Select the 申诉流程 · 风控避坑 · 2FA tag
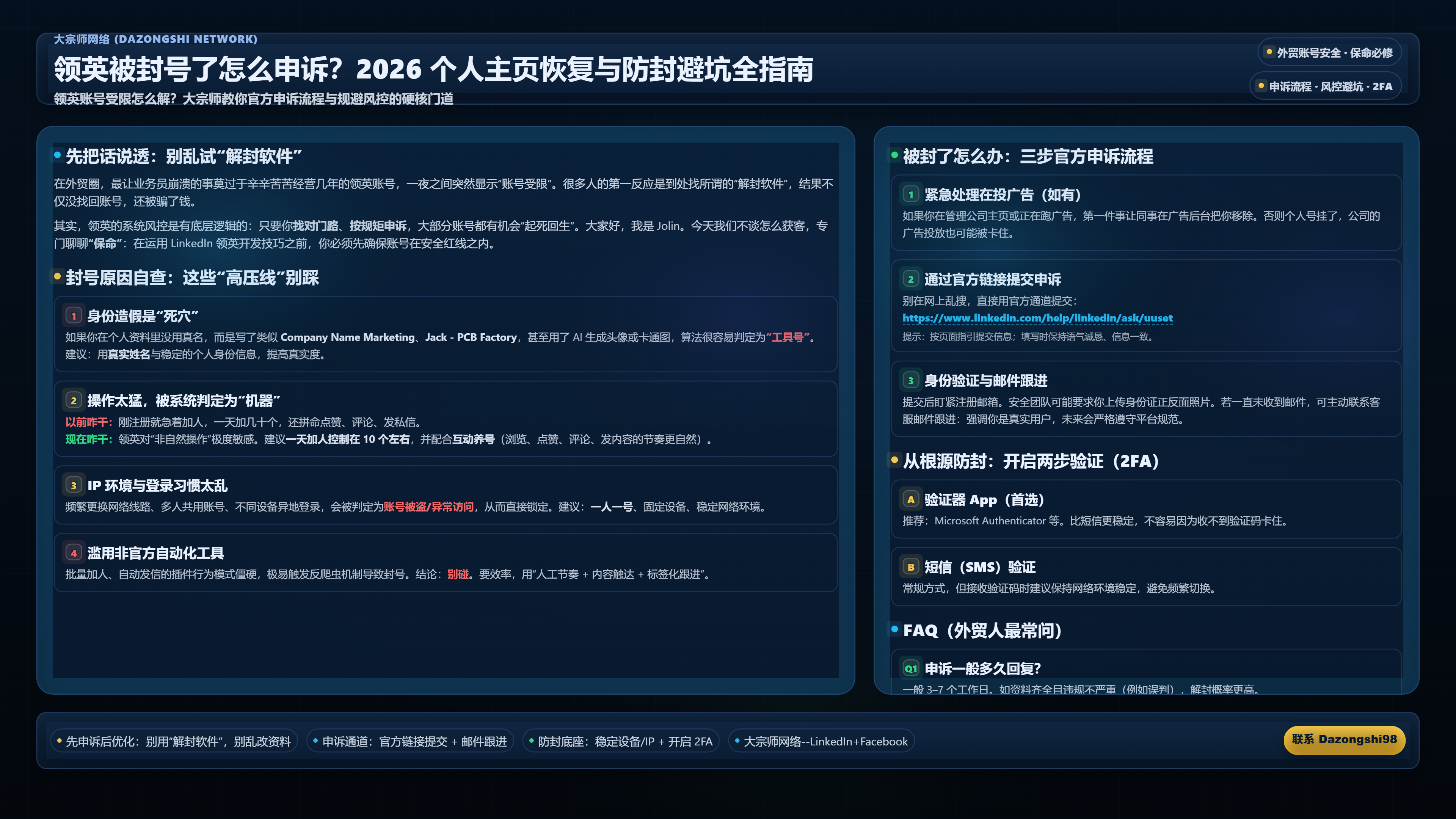Screen dimensions: 1456x819 point(1325,86)
